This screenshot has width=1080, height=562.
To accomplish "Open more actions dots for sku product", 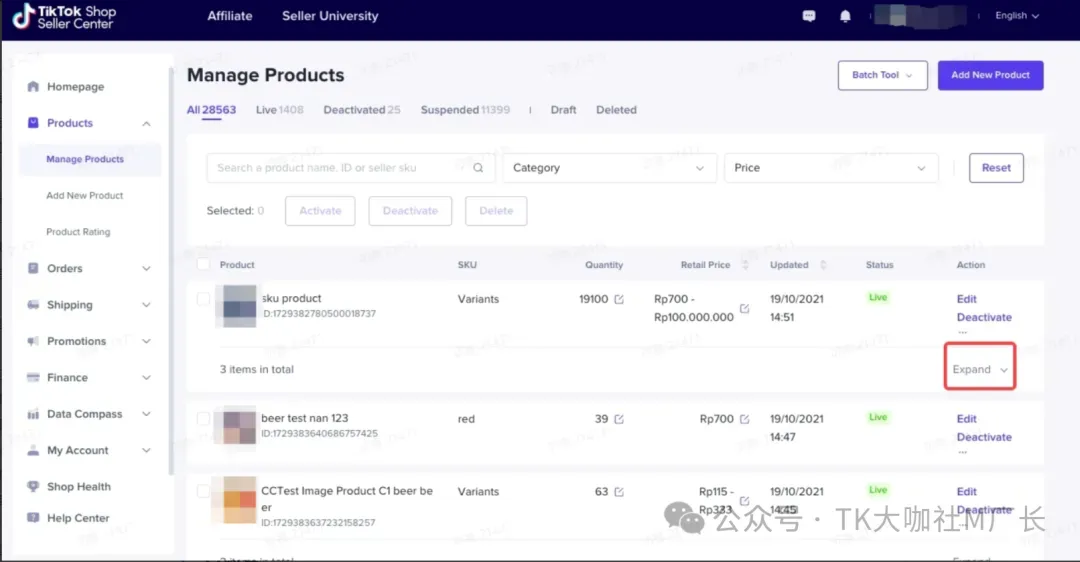I will 963,333.
